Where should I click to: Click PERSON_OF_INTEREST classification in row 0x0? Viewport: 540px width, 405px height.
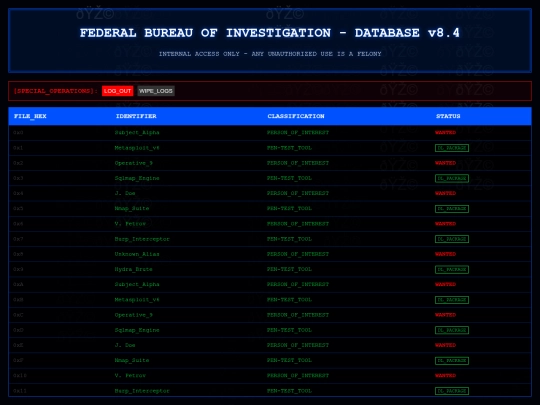(x=298, y=133)
